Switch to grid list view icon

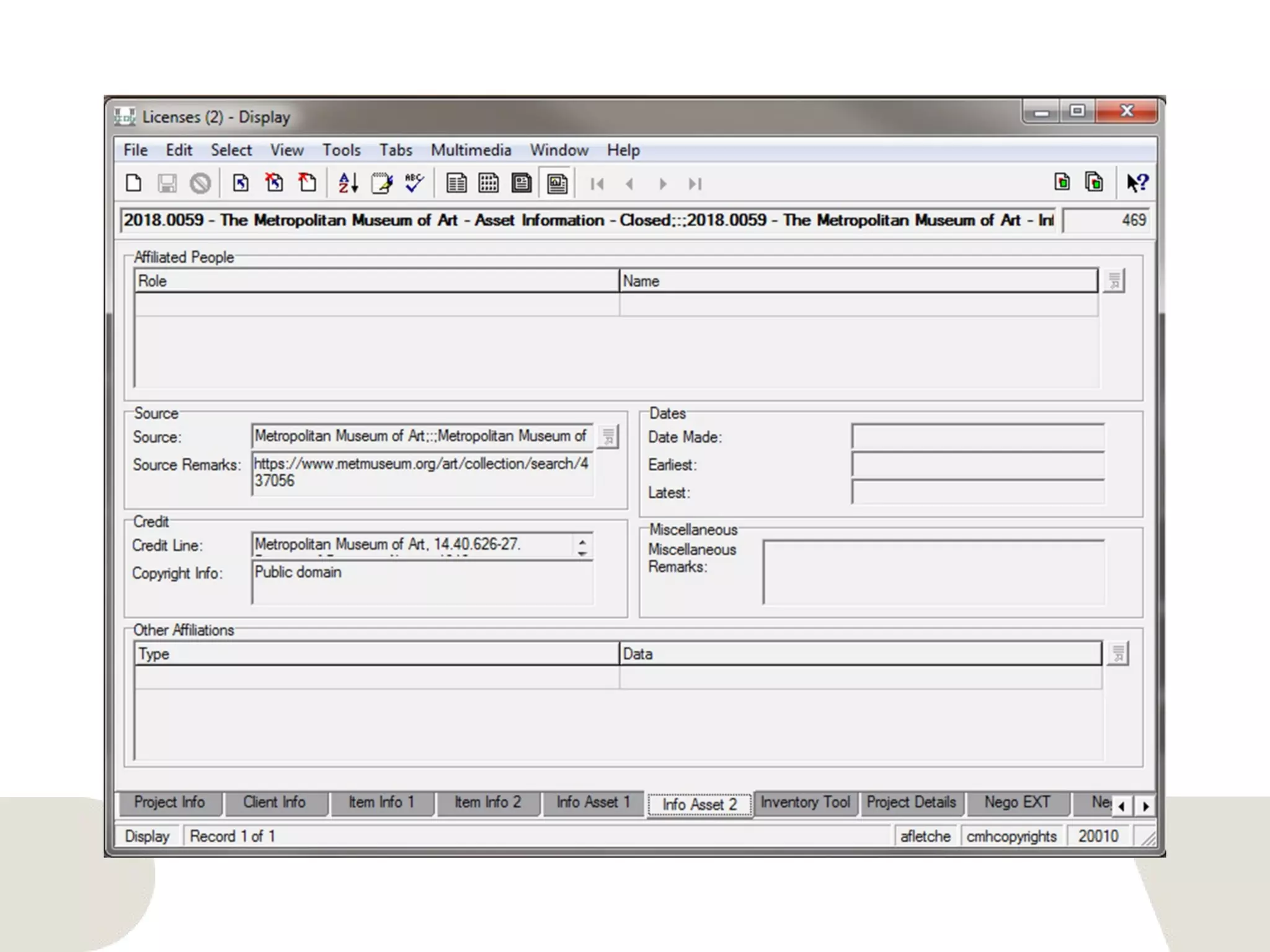(489, 183)
